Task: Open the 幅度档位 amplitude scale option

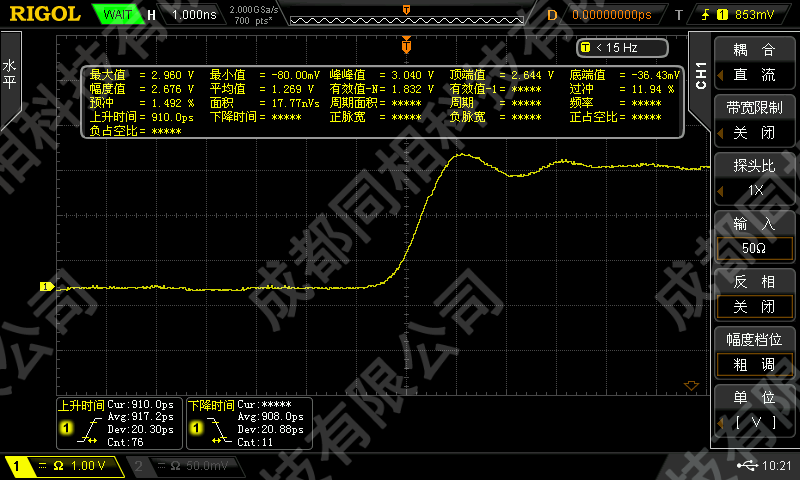Action: click(x=754, y=352)
